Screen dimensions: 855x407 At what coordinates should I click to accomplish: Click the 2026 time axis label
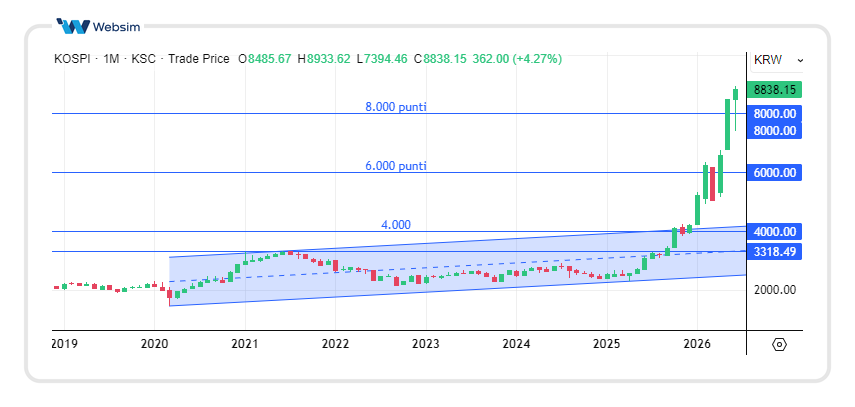pyautogui.click(x=697, y=344)
